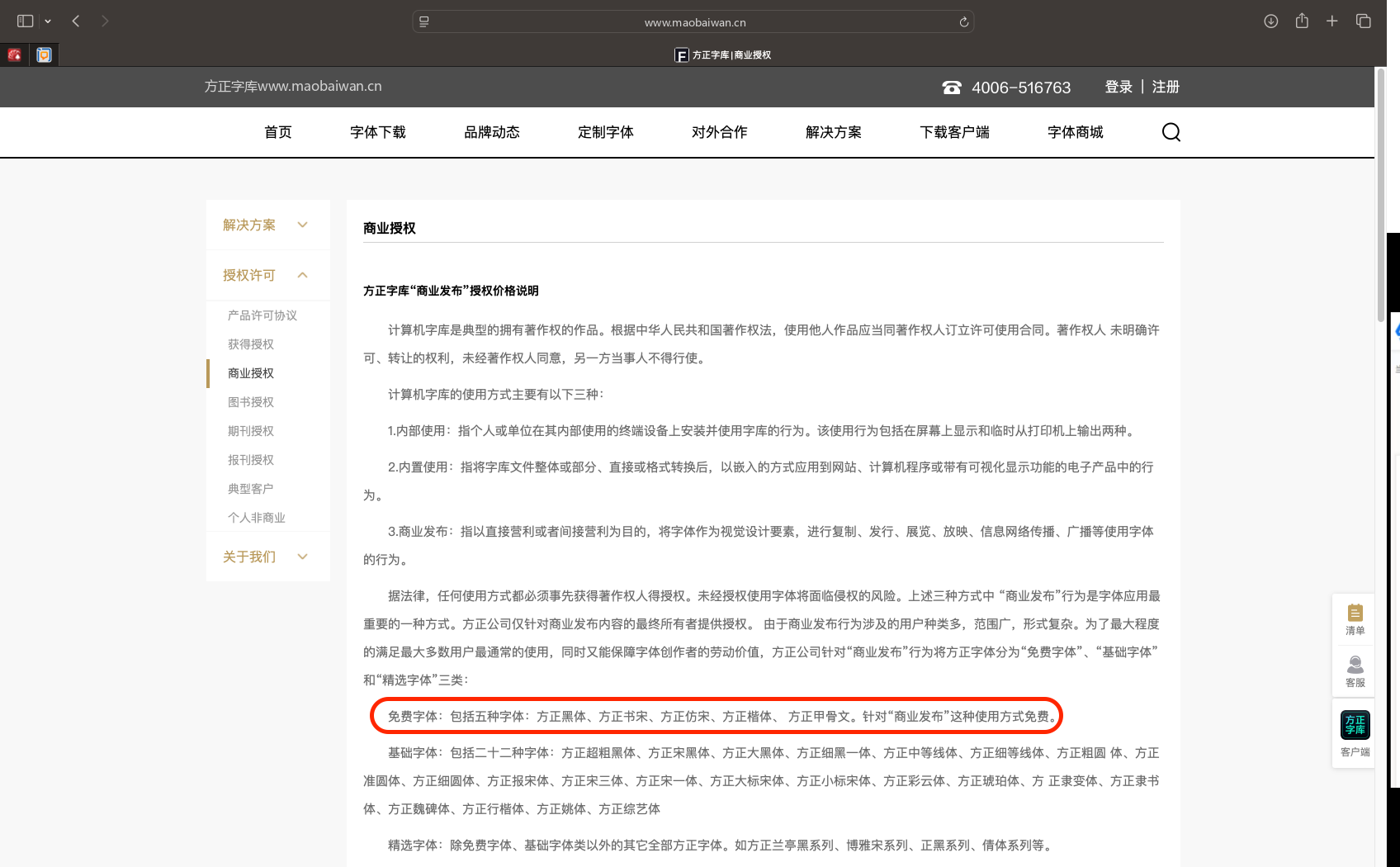This screenshot has width=1400, height=867.
Task: Click the Safari sidebar toggle icon
Action: [x=26, y=21]
